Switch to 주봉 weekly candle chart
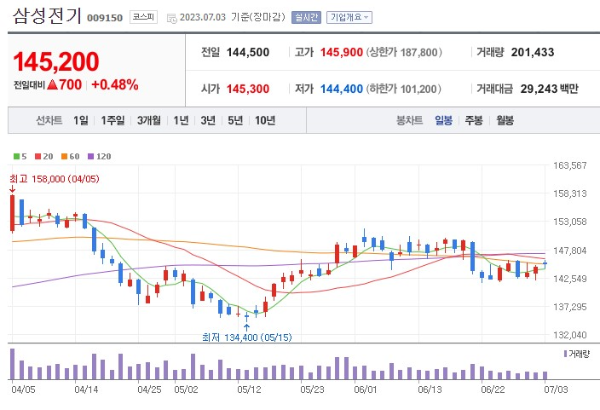The image size is (600, 410). pyautogui.click(x=474, y=121)
